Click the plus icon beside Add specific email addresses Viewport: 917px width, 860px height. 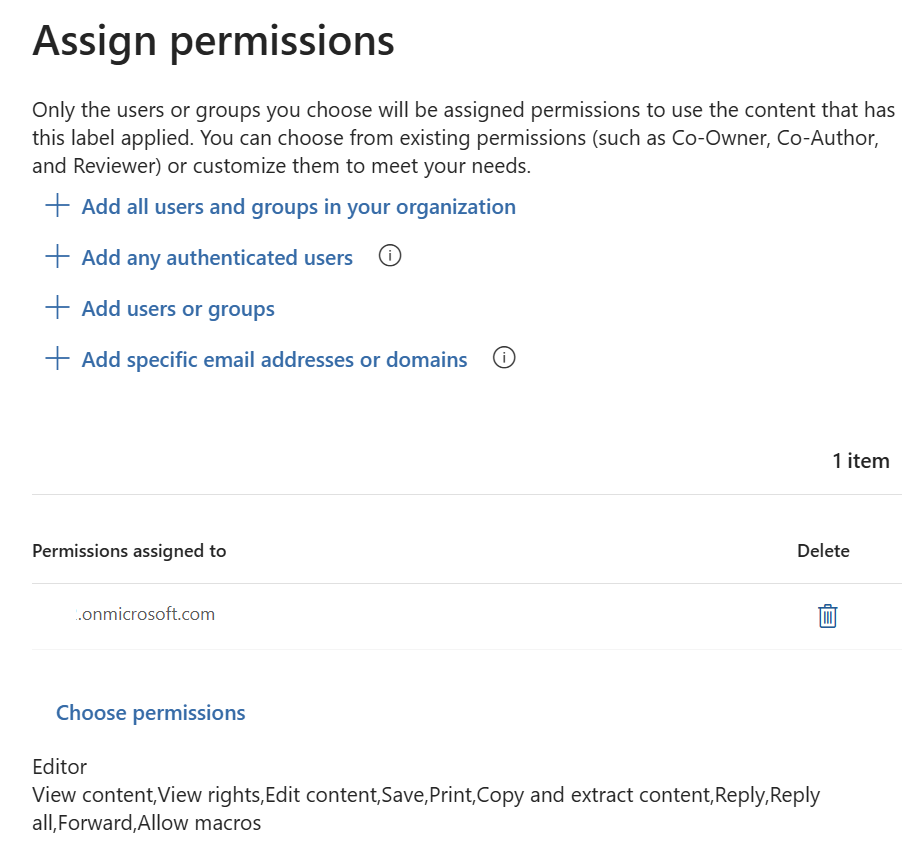point(58,360)
